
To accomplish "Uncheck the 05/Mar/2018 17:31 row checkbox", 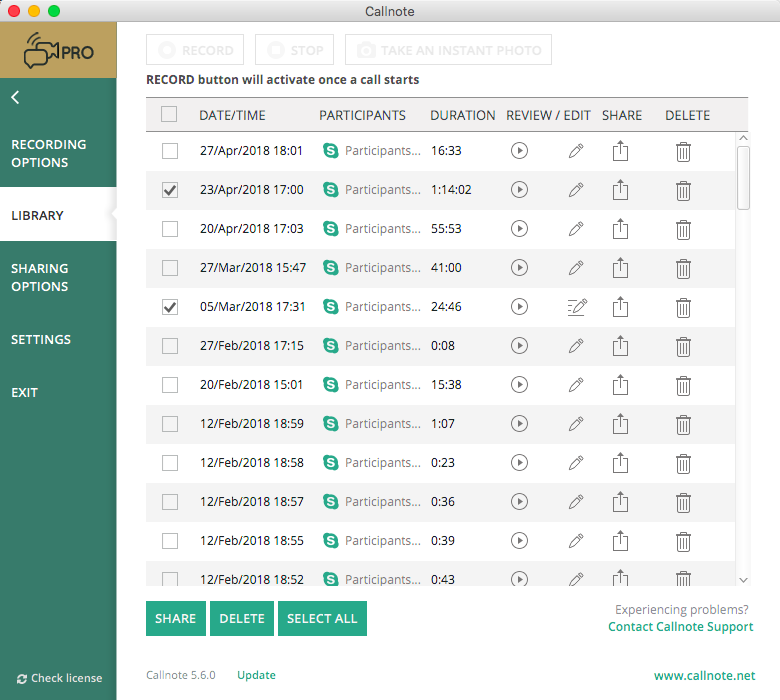I will 170,307.
